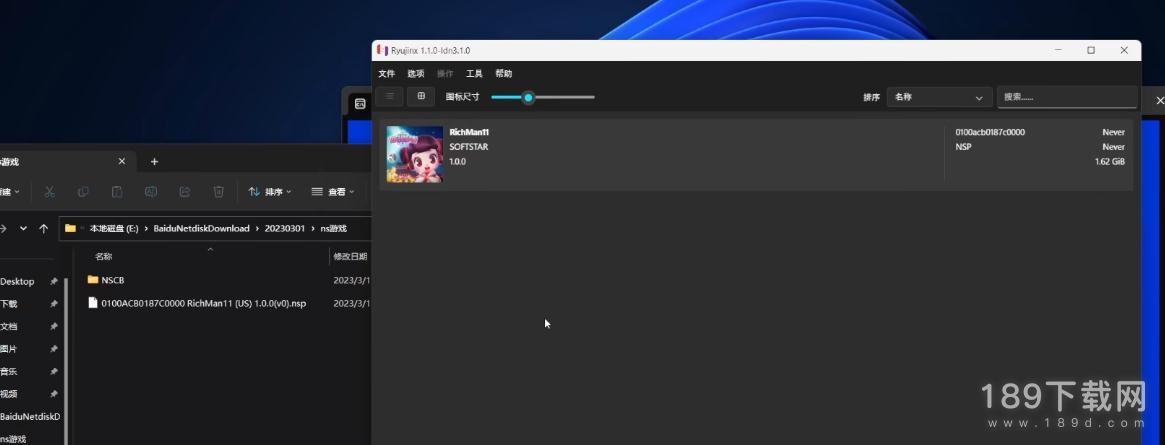Copy icon in Explorer toolbar
Screen dimensions: 1165x445
pos(83,192)
